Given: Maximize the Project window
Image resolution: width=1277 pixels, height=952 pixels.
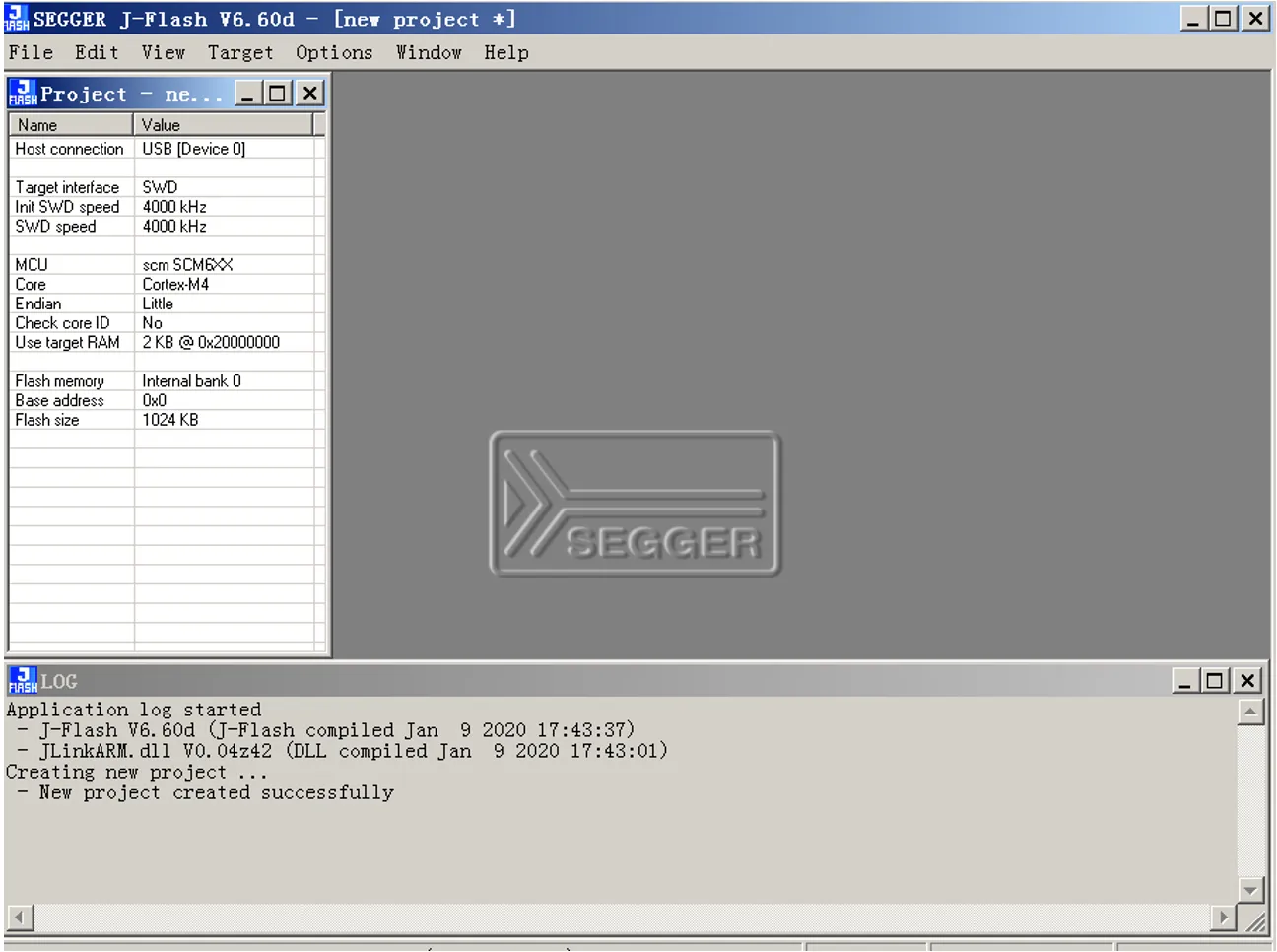Looking at the screenshot, I should [278, 94].
